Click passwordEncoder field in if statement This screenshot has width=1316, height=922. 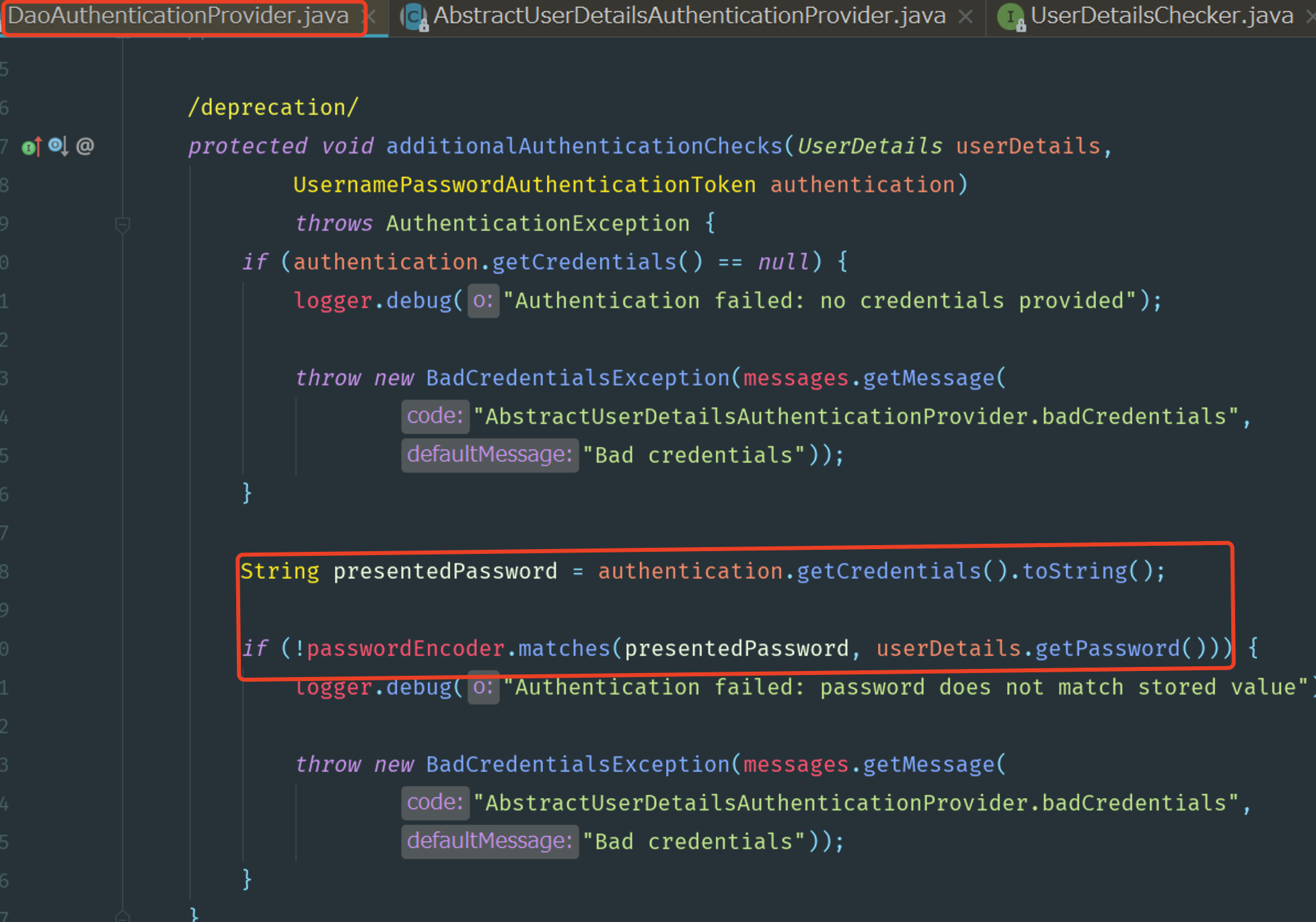[x=405, y=649]
